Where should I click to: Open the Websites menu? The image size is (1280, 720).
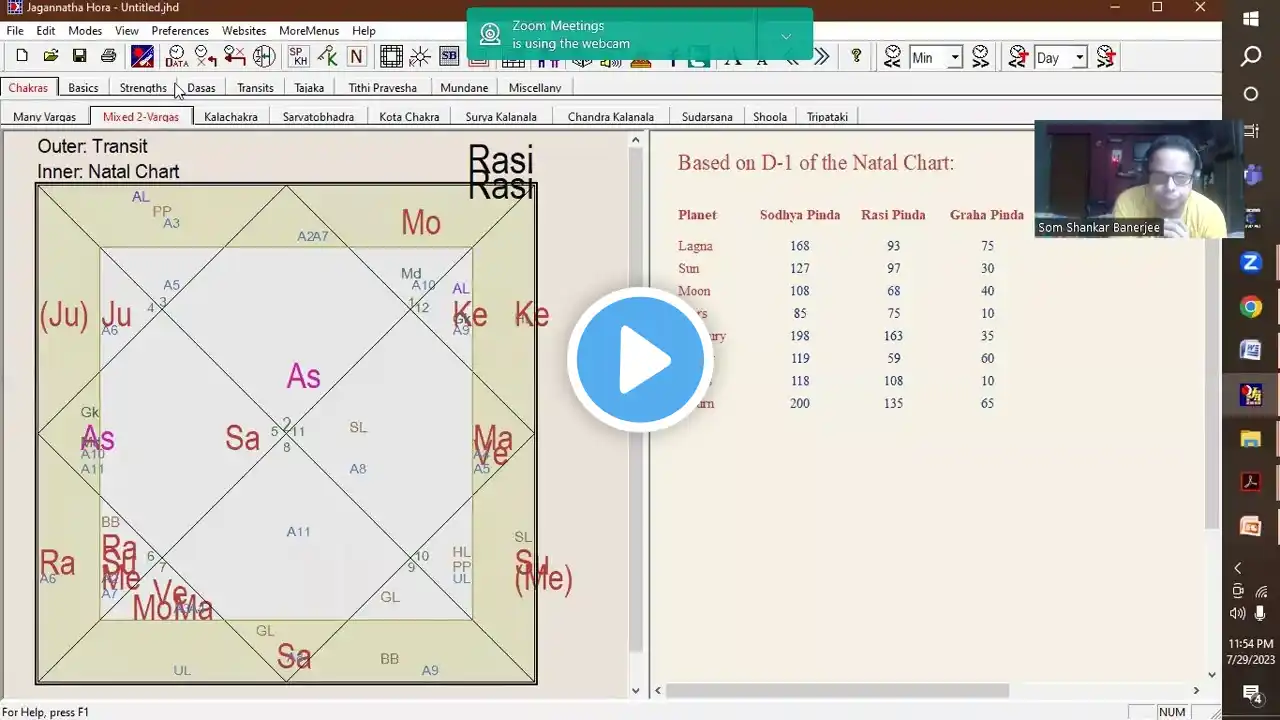tap(244, 31)
